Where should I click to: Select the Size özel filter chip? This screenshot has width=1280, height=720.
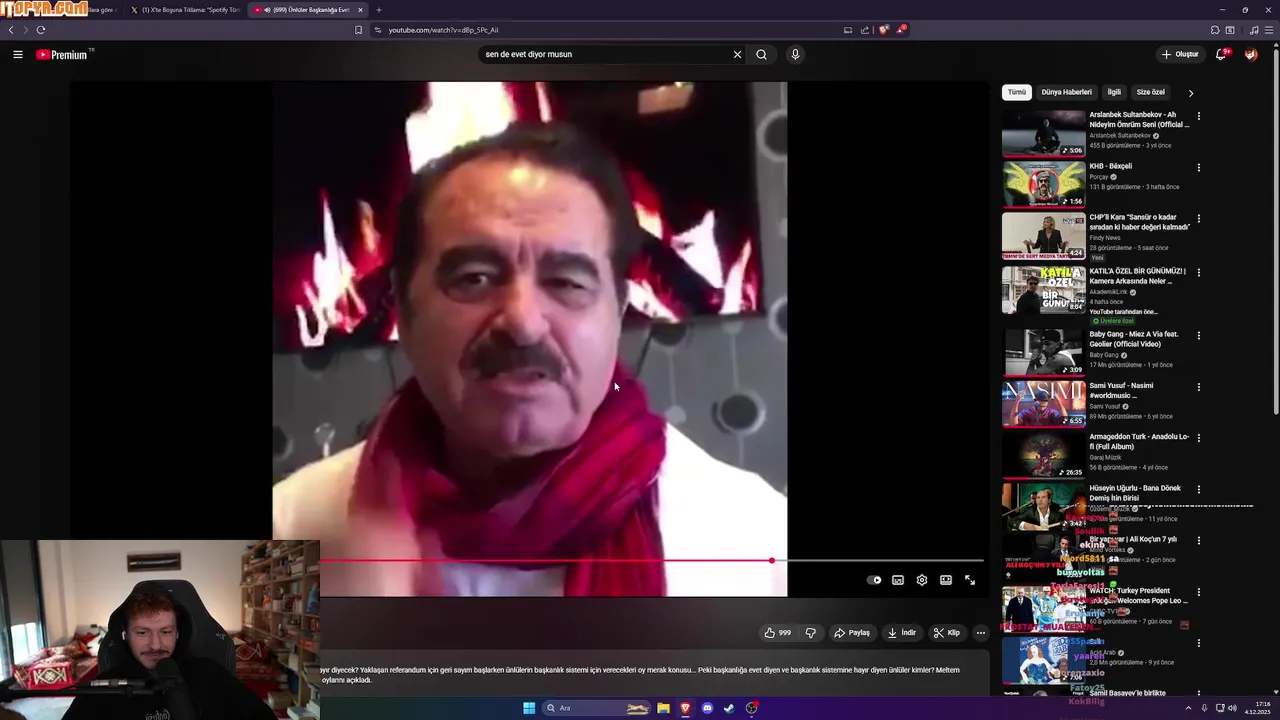(1150, 92)
